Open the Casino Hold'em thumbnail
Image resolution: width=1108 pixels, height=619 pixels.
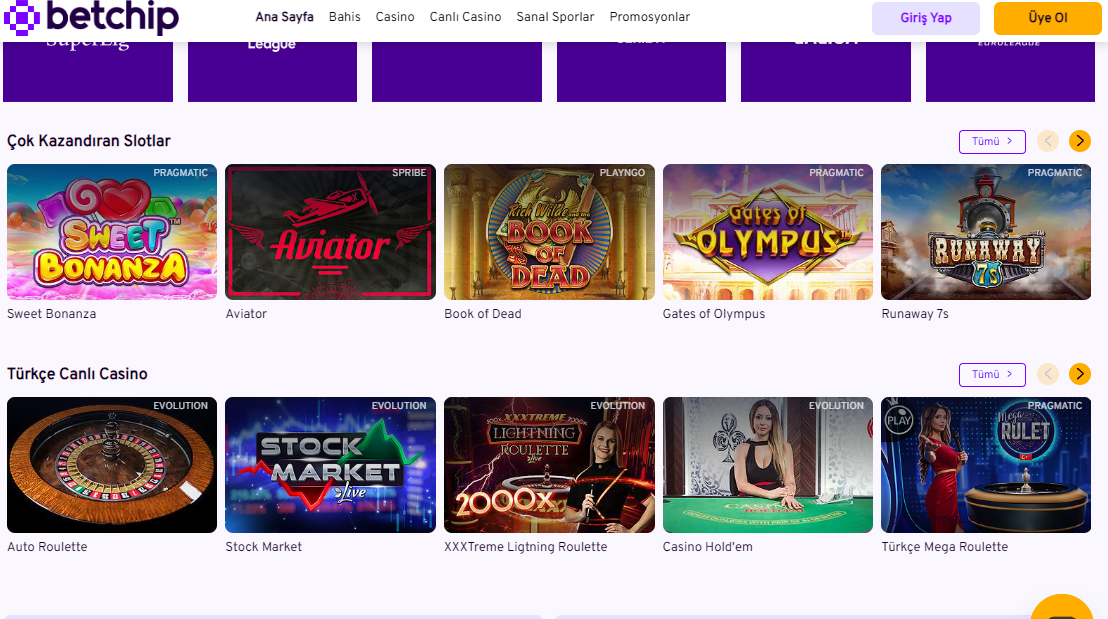(x=767, y=465)
